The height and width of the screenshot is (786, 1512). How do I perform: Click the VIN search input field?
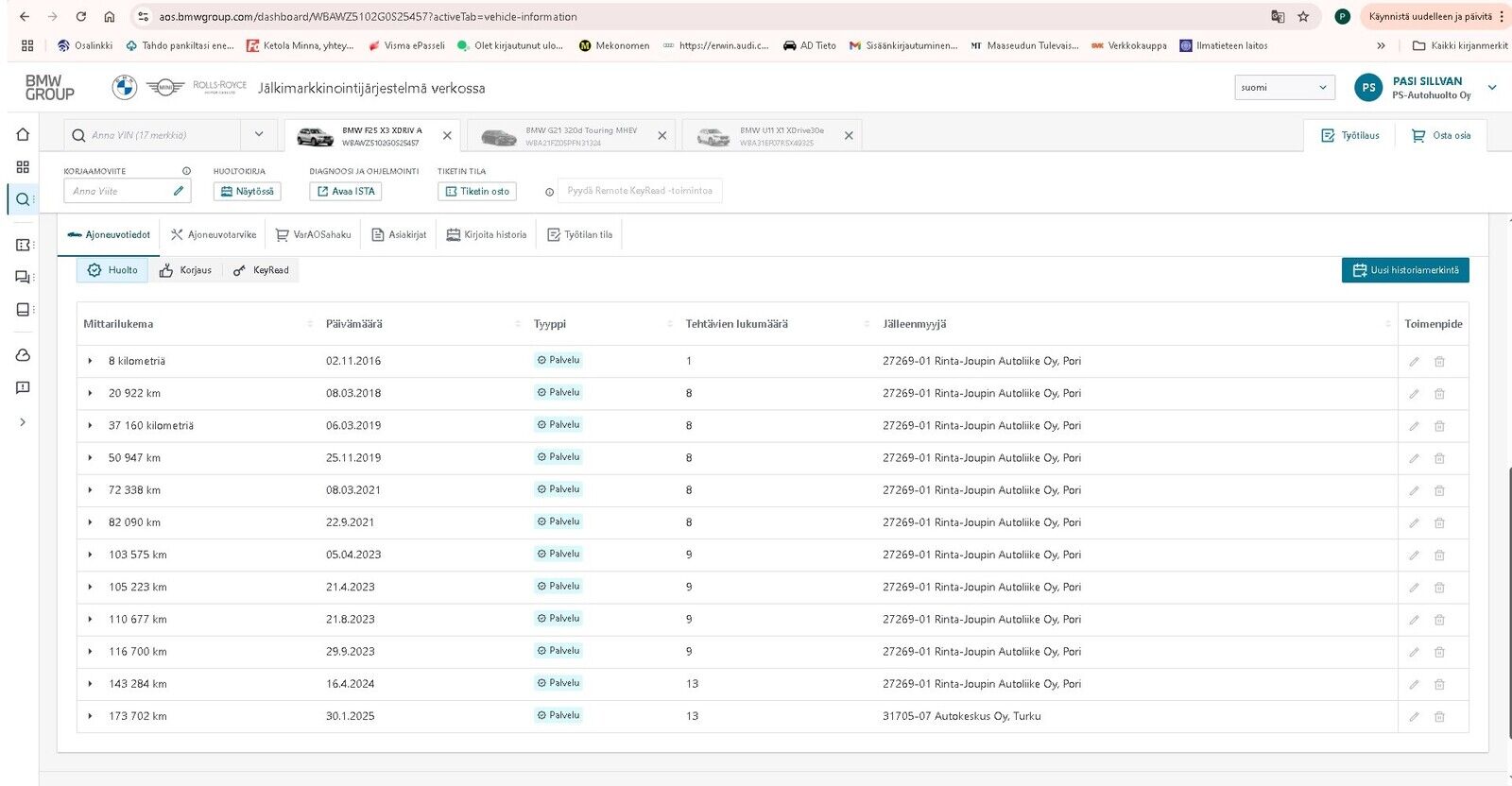pyautogui.click(x=151, y=135)
